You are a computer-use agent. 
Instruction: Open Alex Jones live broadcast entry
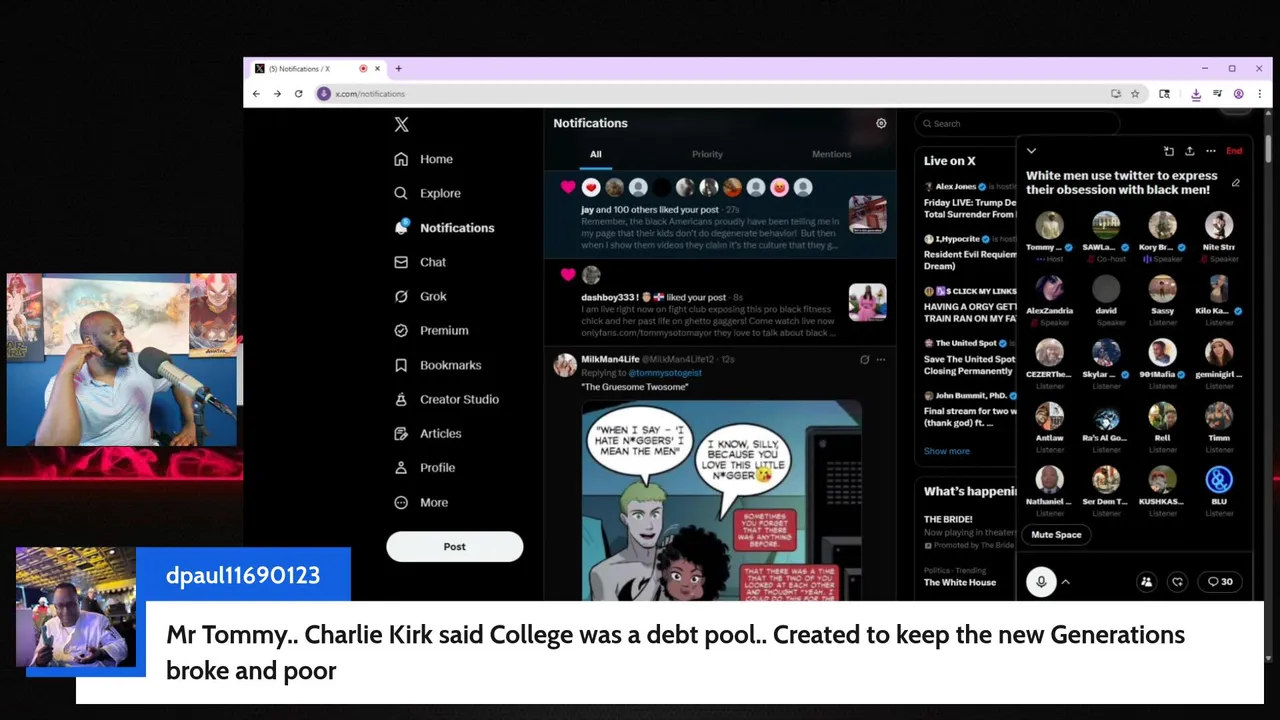(x=968, y=200)
